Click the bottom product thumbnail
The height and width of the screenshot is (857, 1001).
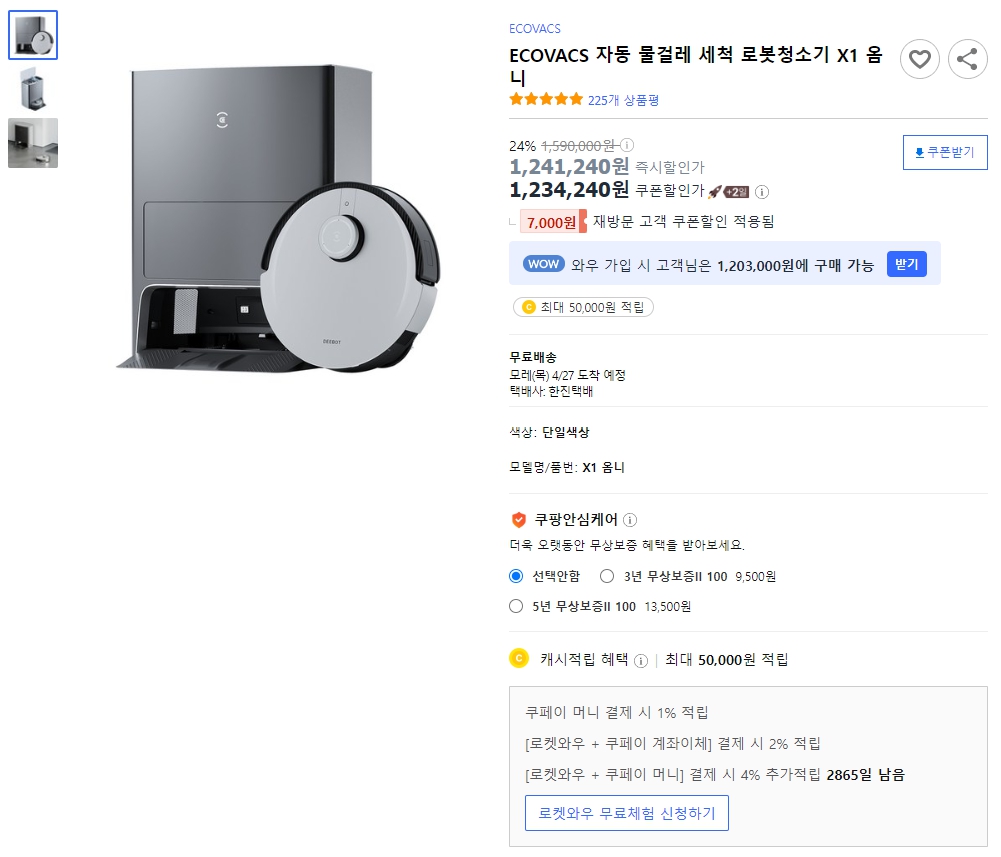click(x=33, y=143)
